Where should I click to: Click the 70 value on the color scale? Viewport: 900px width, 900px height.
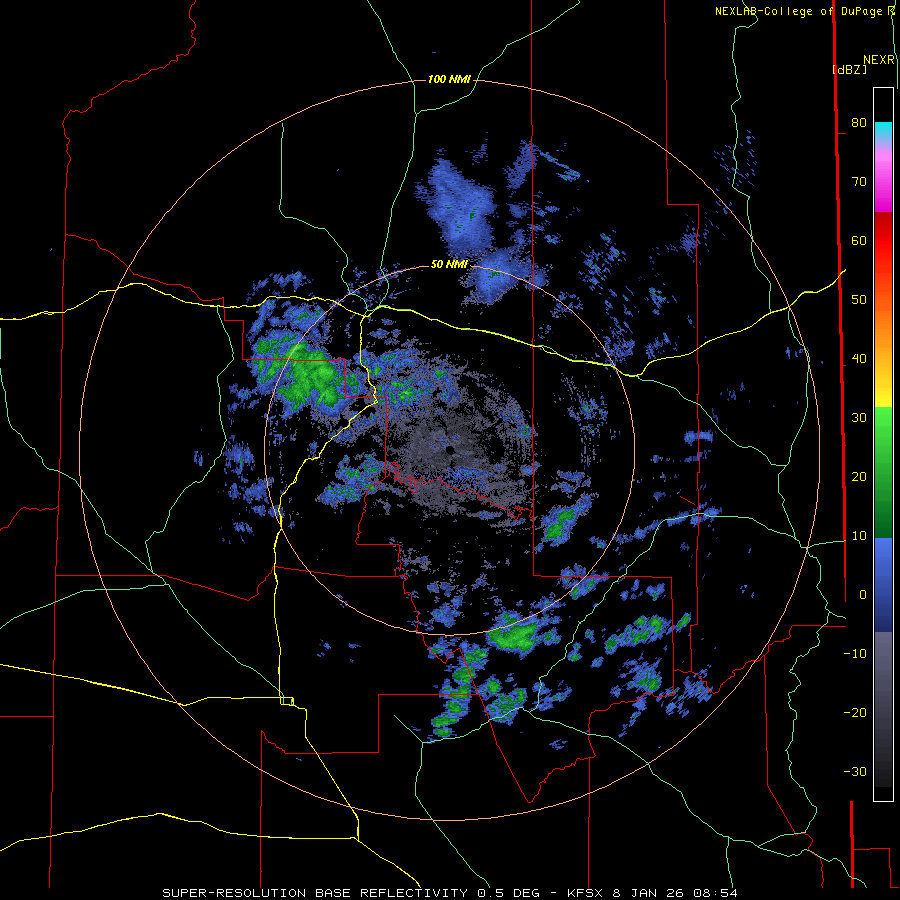[859, 181]
